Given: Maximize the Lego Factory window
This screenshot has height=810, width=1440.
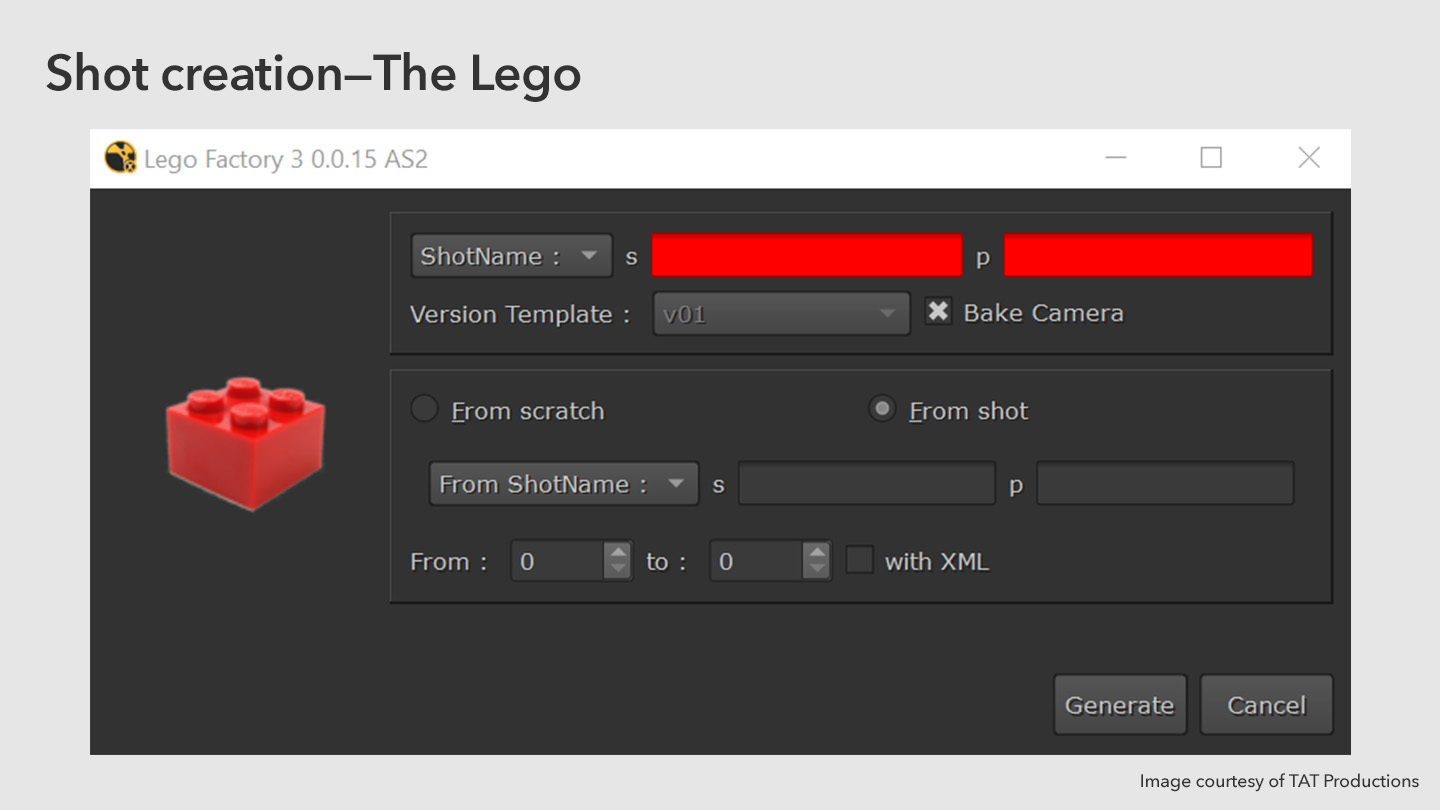Looking at the screenshot, I should click(x=1211, y=157).
